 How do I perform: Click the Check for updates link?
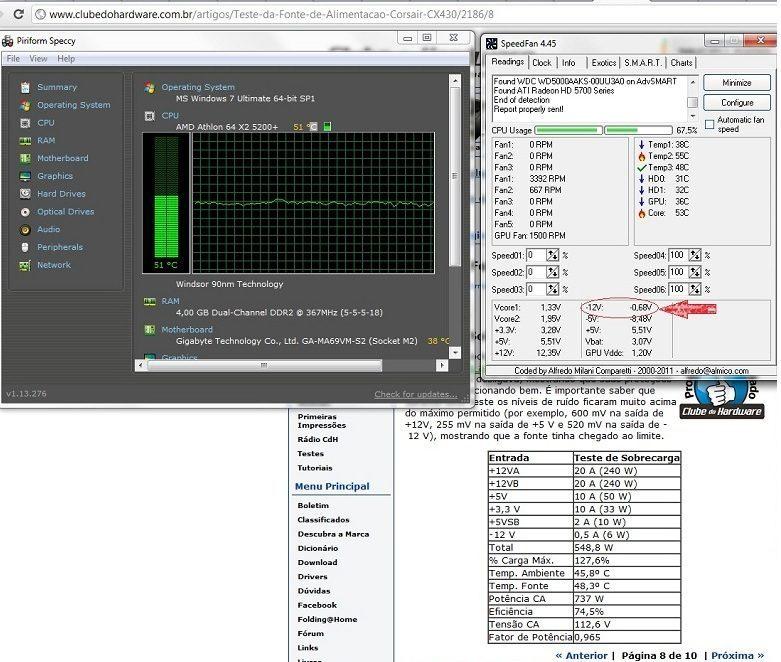[x=415, y=394]
